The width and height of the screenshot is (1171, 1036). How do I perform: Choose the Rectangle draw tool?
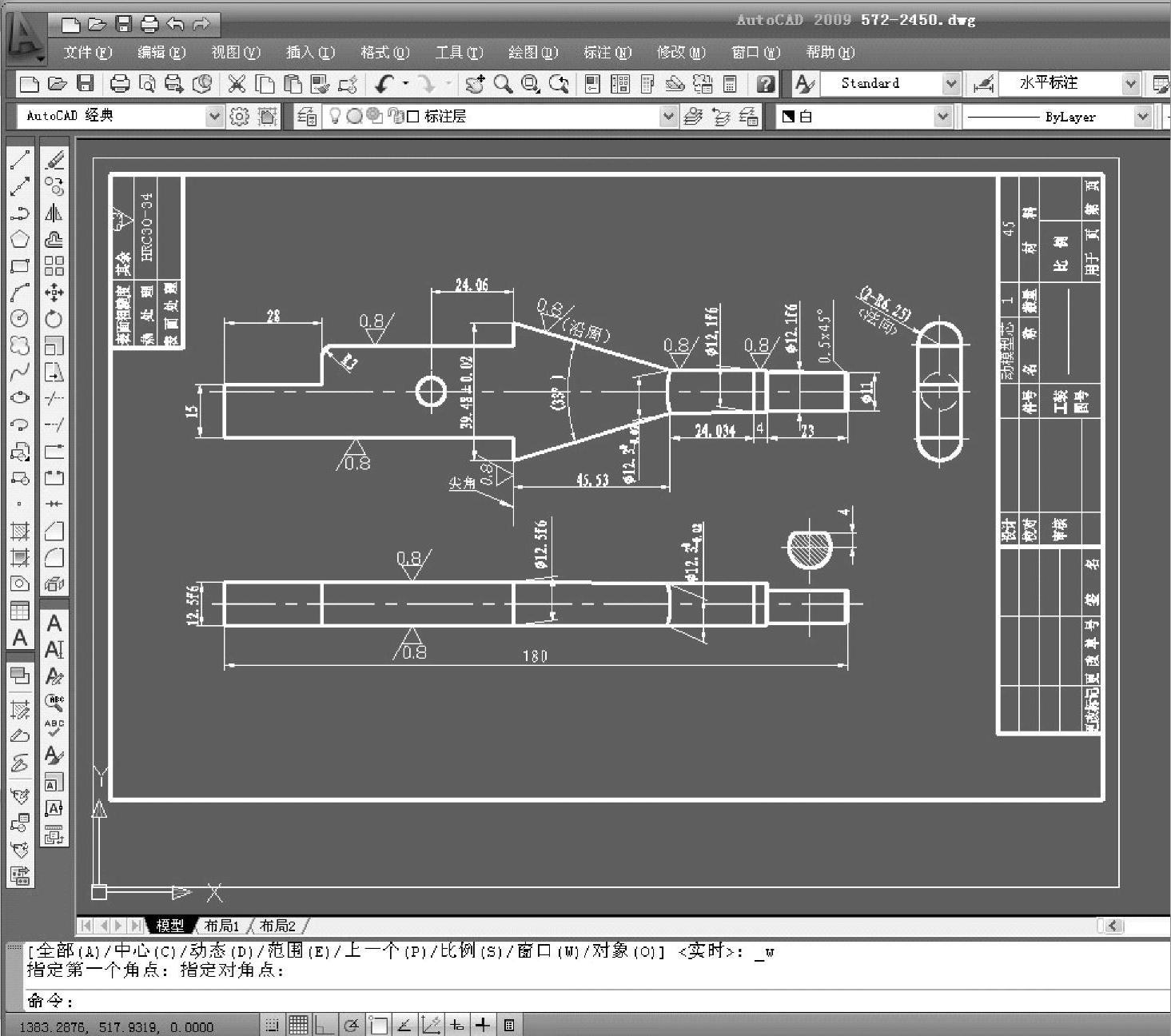20,266
